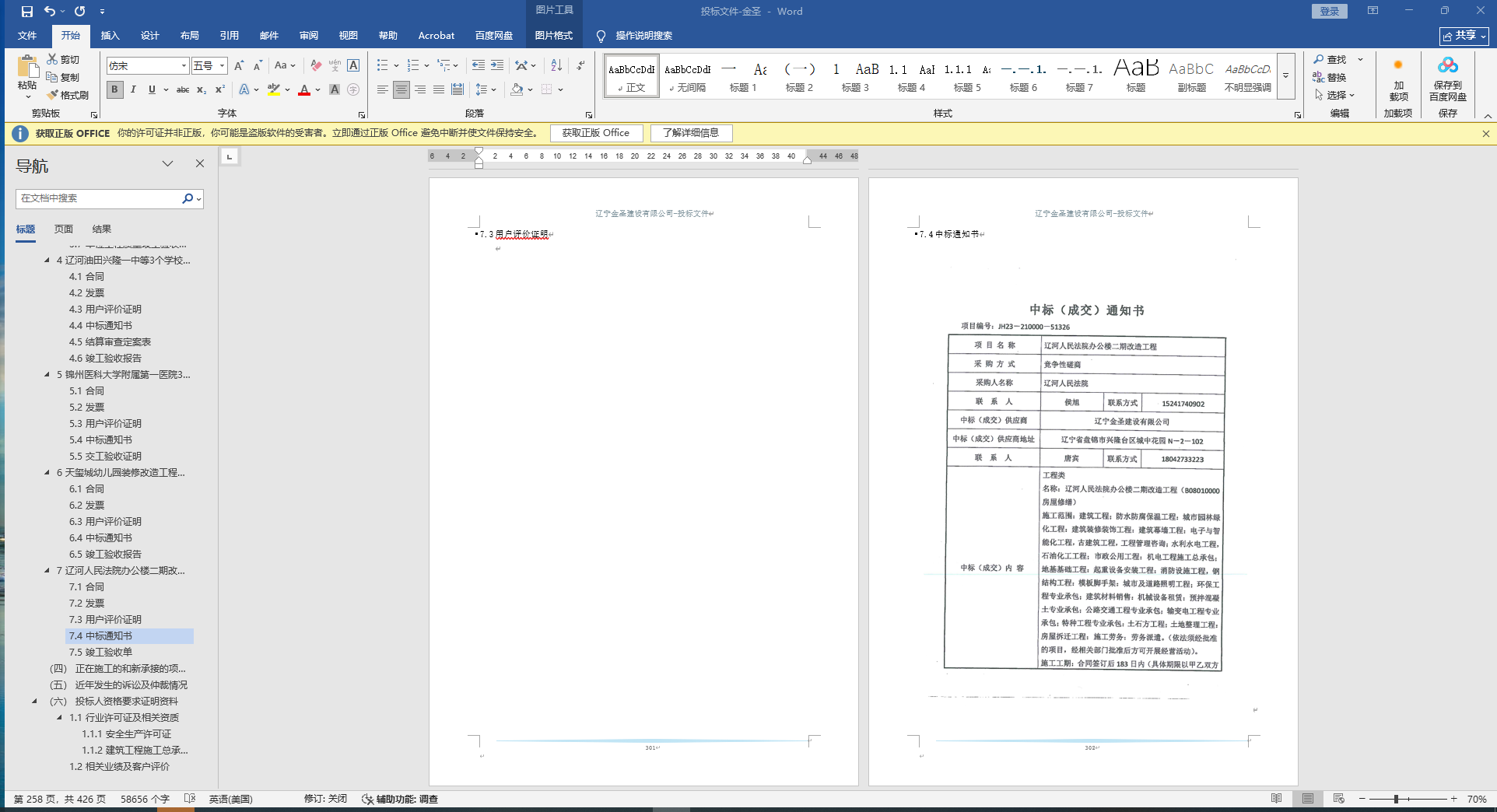Open the font name dropdown 仿宋
This screenshot has width=1497, height=812.
184,66
